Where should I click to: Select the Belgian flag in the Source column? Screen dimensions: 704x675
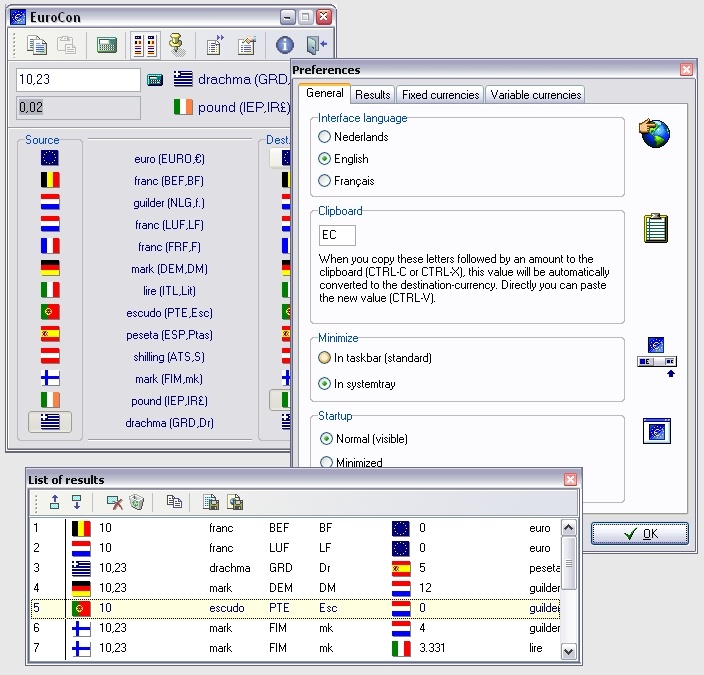coord(50,180)
